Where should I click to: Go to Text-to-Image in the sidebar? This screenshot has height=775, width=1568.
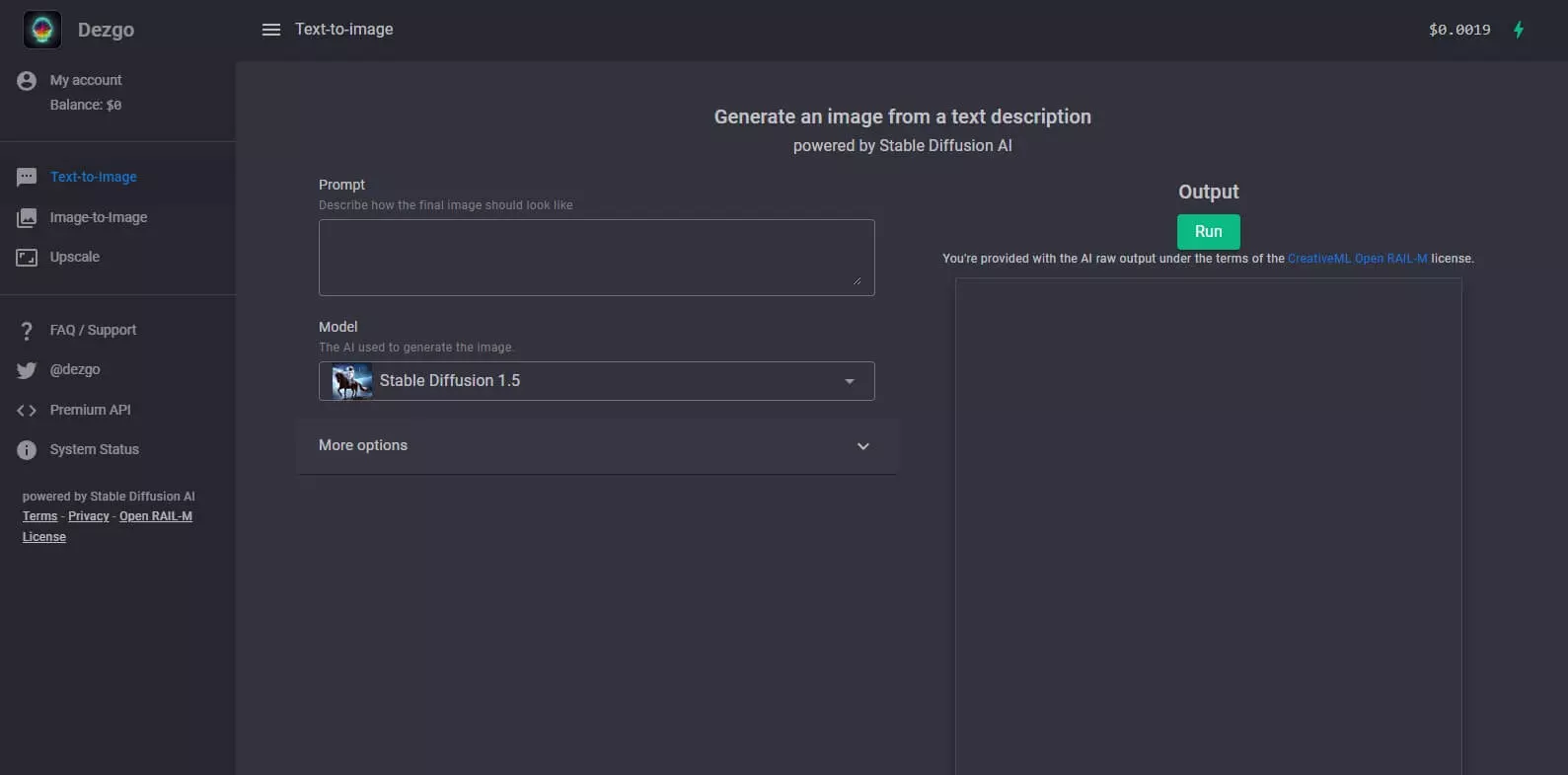coord(94,177)
